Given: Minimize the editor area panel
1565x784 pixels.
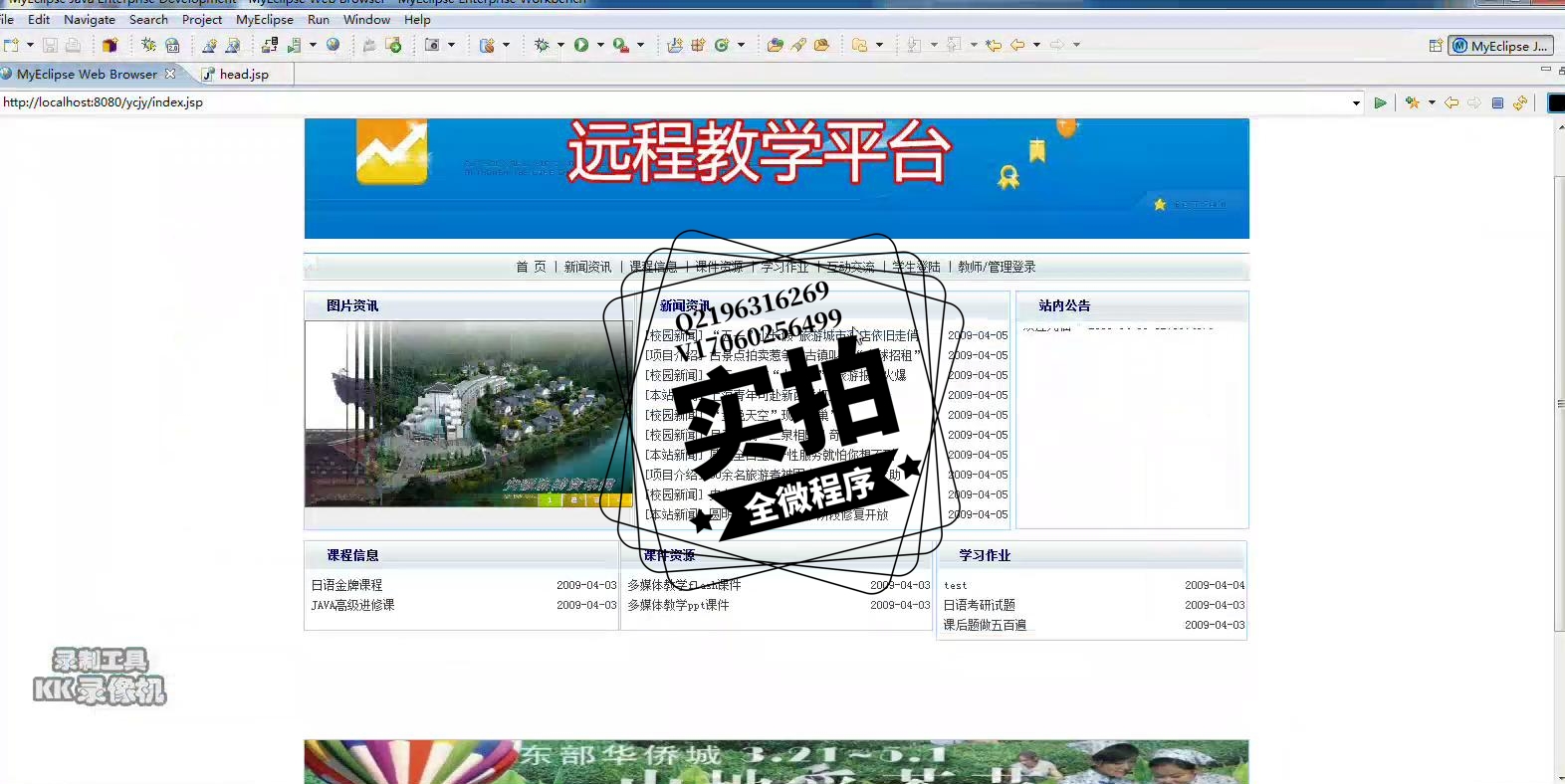Looking at the screenshot, I should 1545,70.
